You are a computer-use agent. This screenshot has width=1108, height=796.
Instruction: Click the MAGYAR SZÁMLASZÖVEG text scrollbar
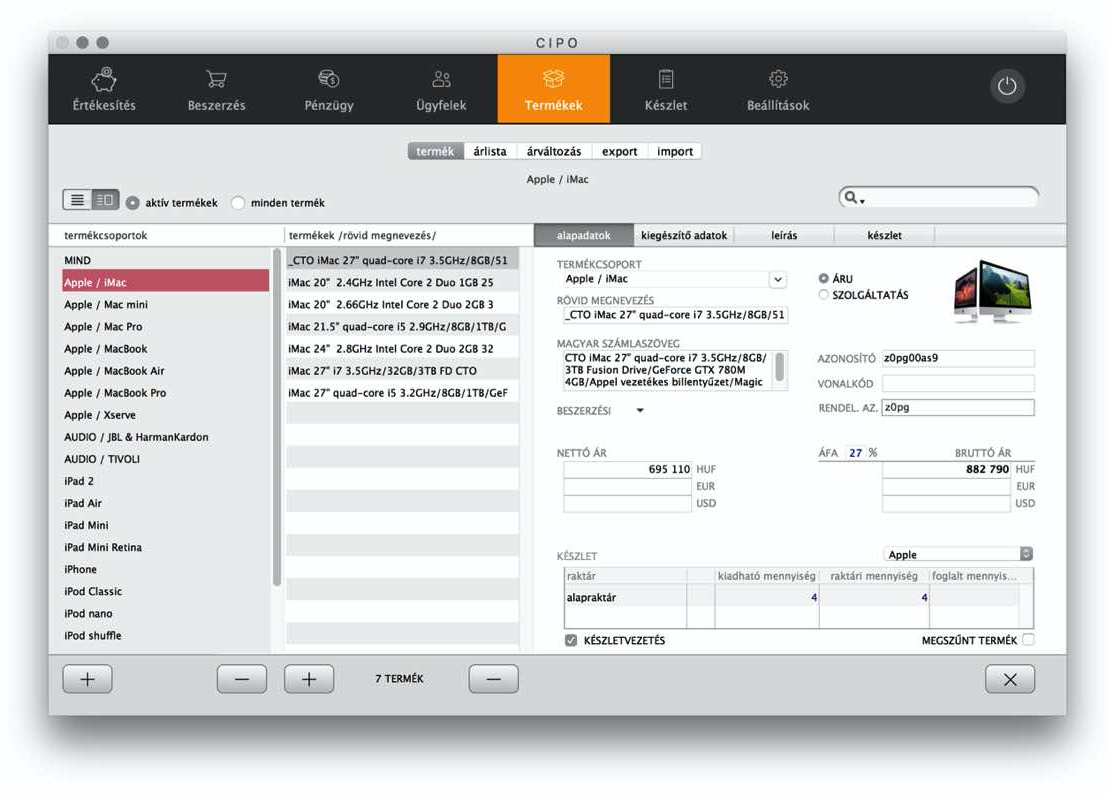click(x=779, y=368)
